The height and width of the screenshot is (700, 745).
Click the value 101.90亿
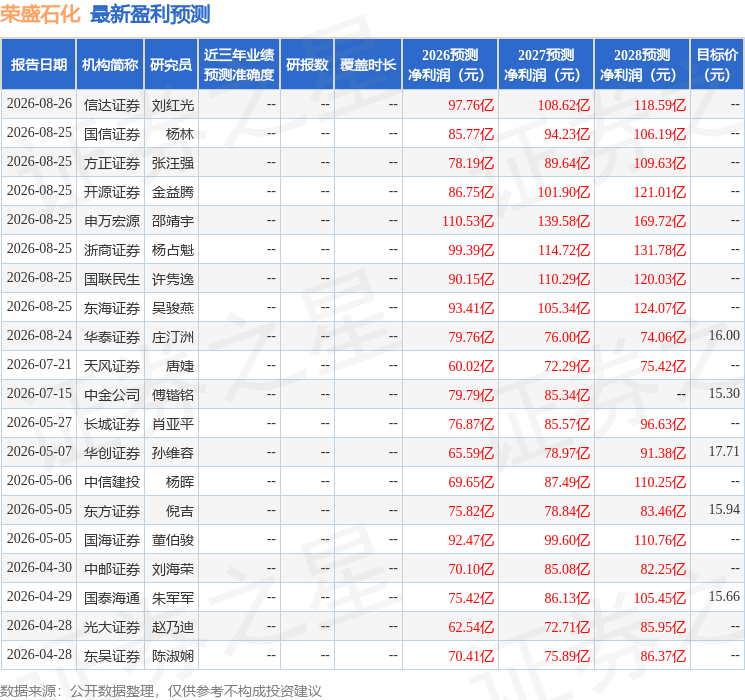pos(564,192)
